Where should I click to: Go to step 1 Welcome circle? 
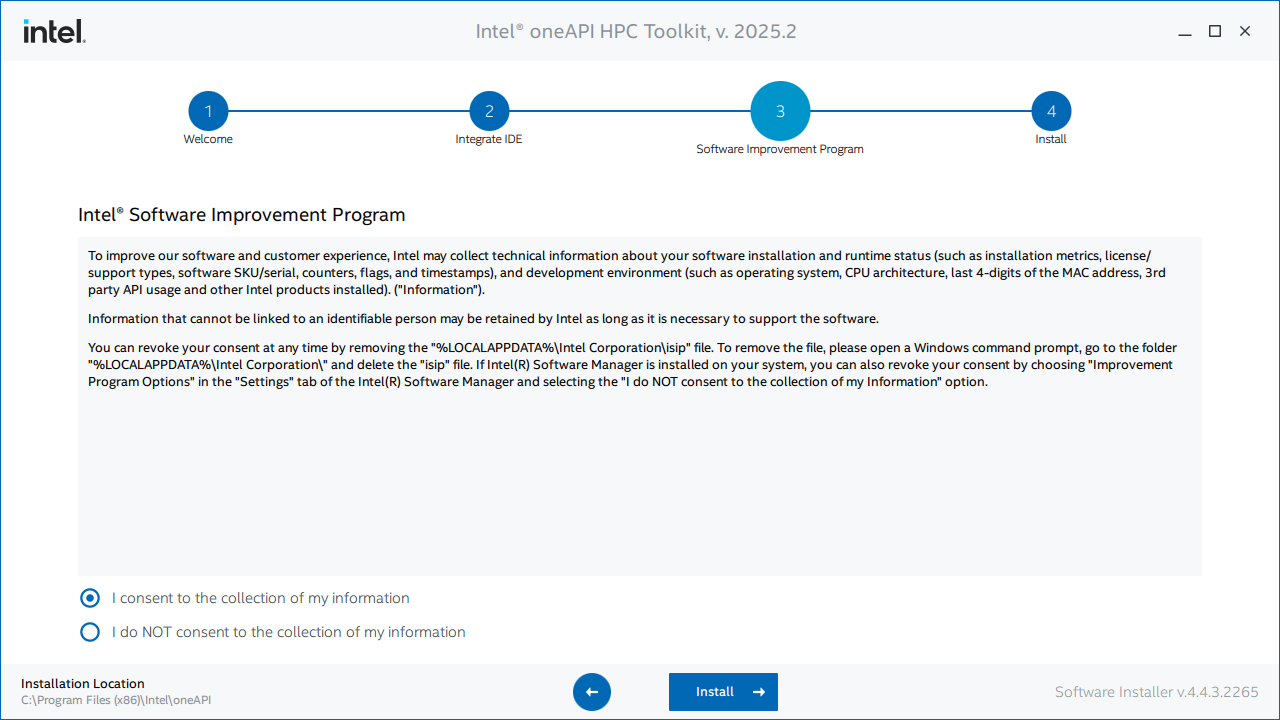(x=208, y=111)
